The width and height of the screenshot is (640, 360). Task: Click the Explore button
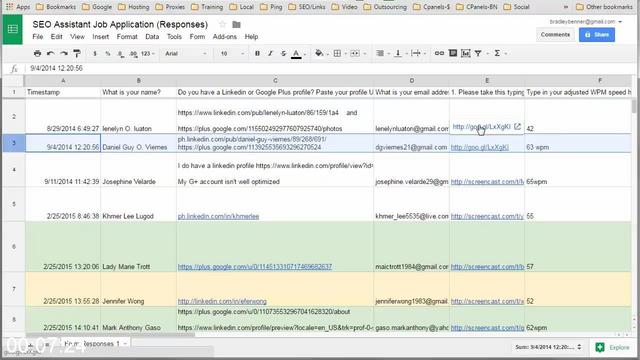[612, 347]
